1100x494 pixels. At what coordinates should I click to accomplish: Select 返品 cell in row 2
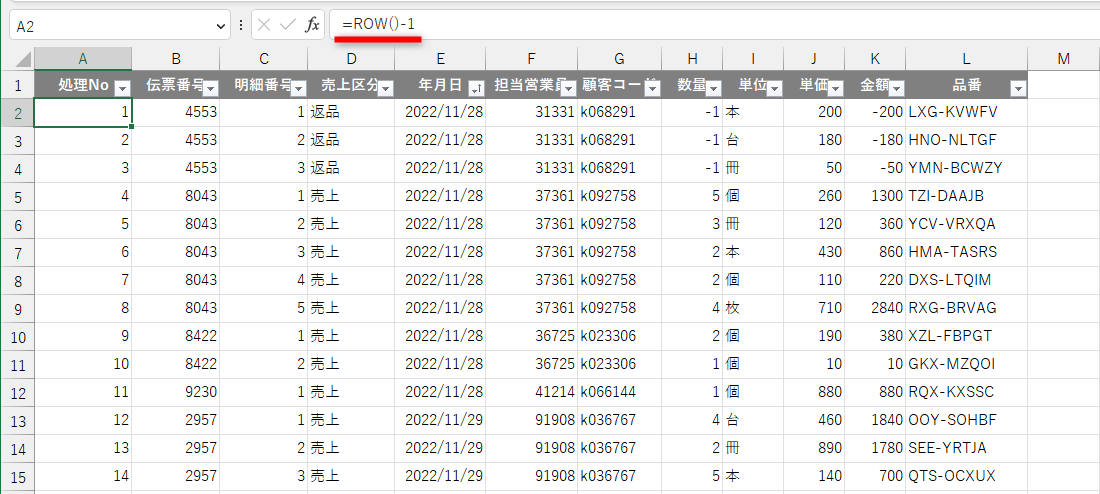tap(351, 113)
